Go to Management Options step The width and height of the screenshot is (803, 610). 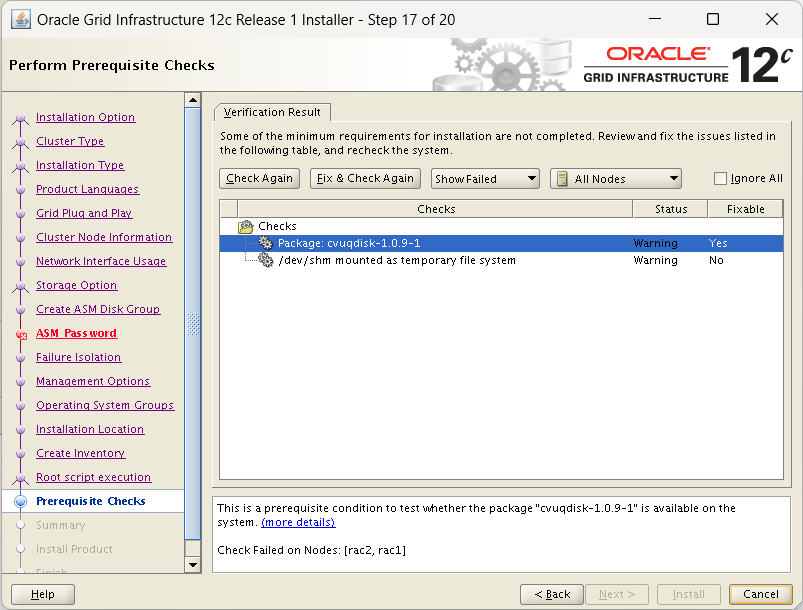click(x=93, y=381)
